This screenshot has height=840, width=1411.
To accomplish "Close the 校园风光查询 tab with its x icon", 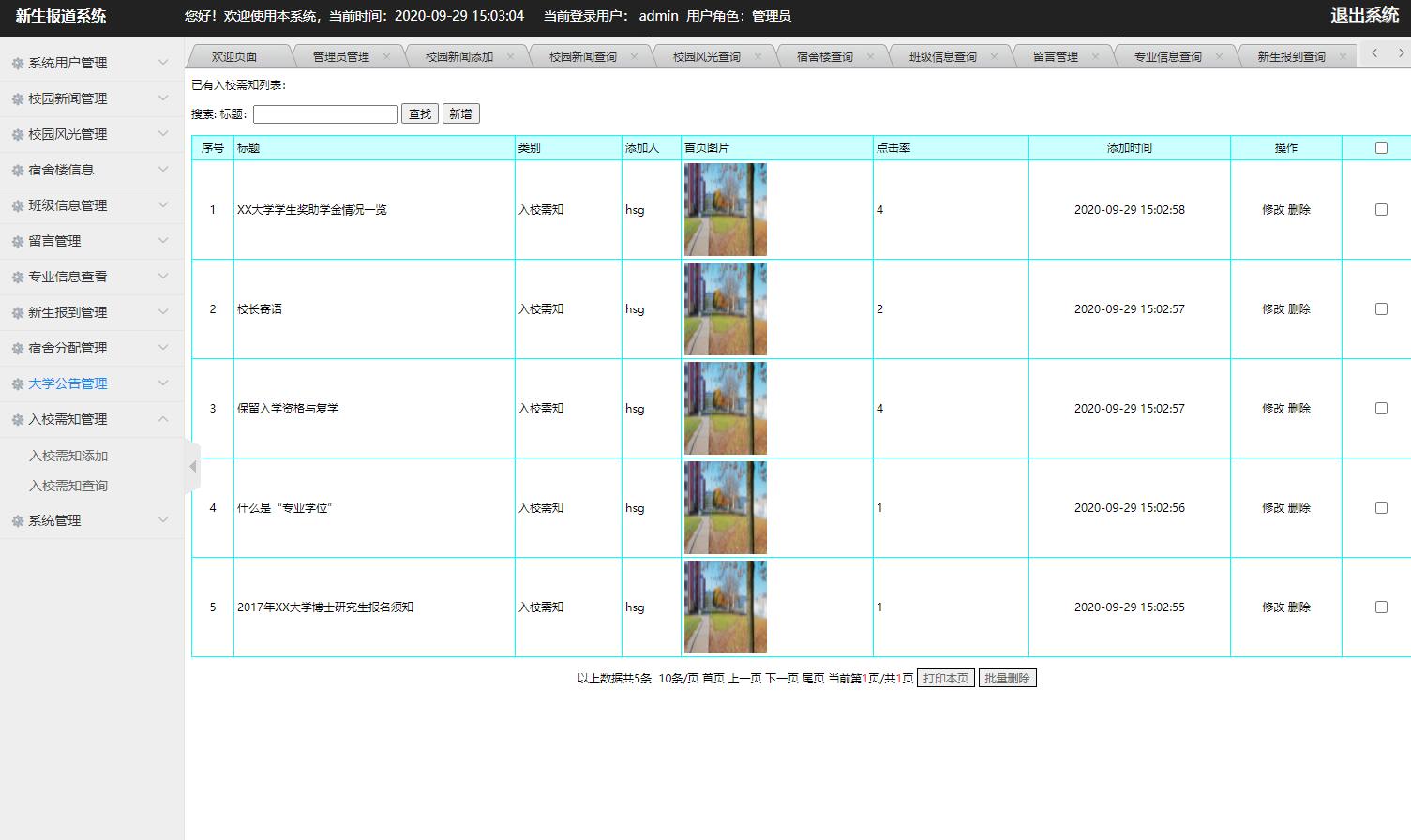I will click(757, 55).
